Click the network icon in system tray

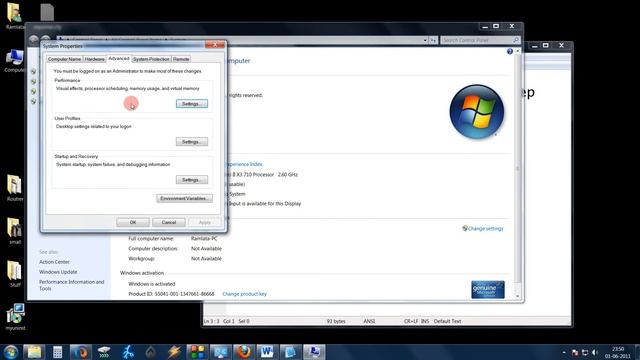point(585,353)
